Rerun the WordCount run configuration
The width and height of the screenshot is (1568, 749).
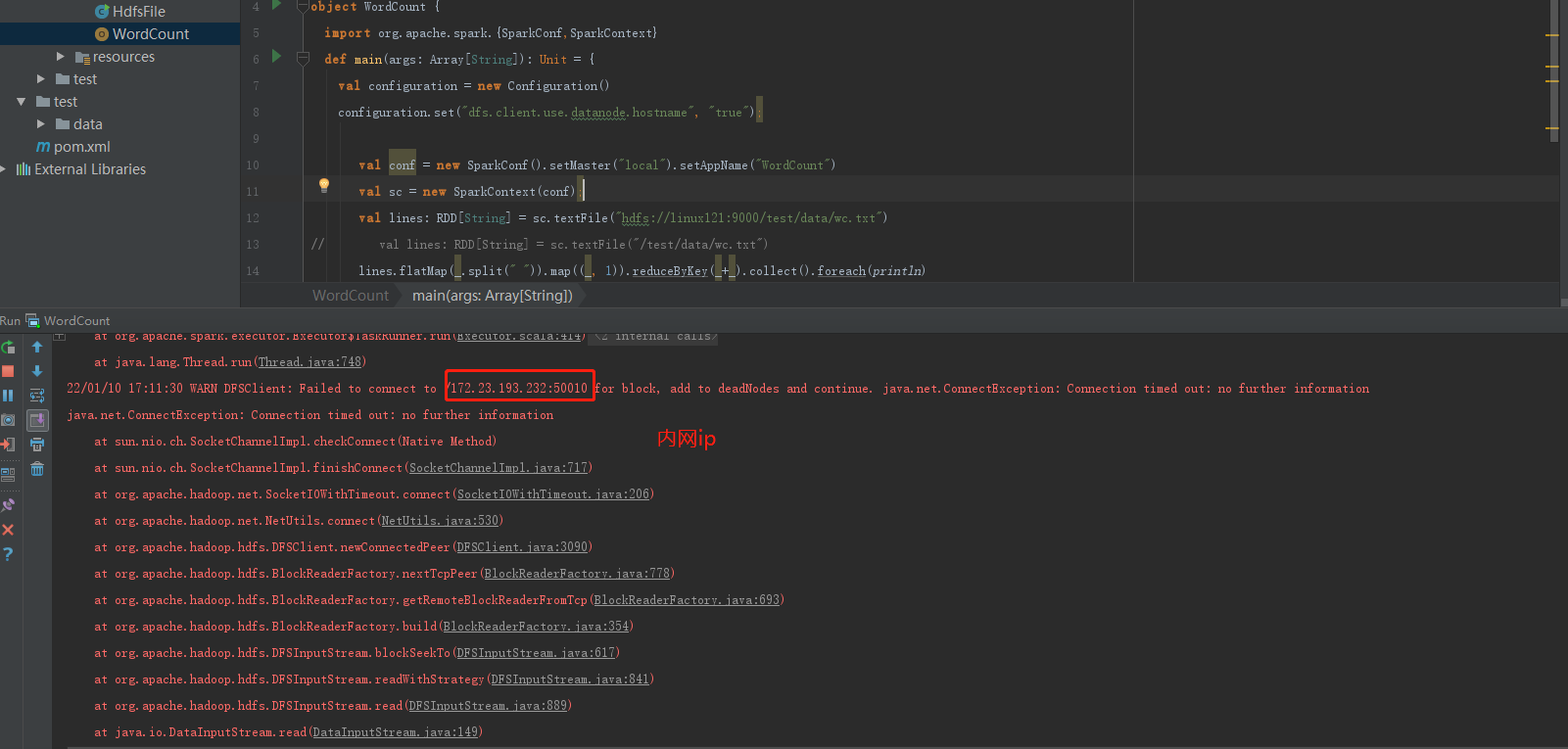pos(8,348)
